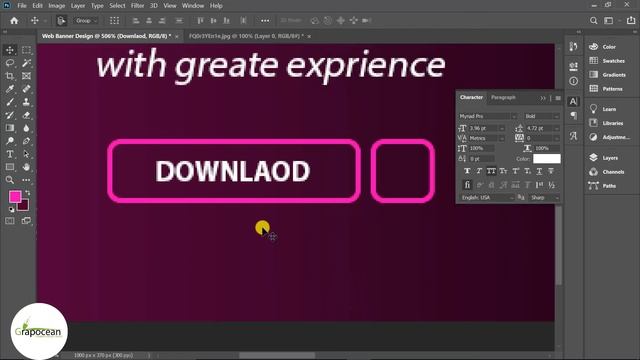Select the Brush tool
Screen dimensions: 640x360
coord(10,102)
